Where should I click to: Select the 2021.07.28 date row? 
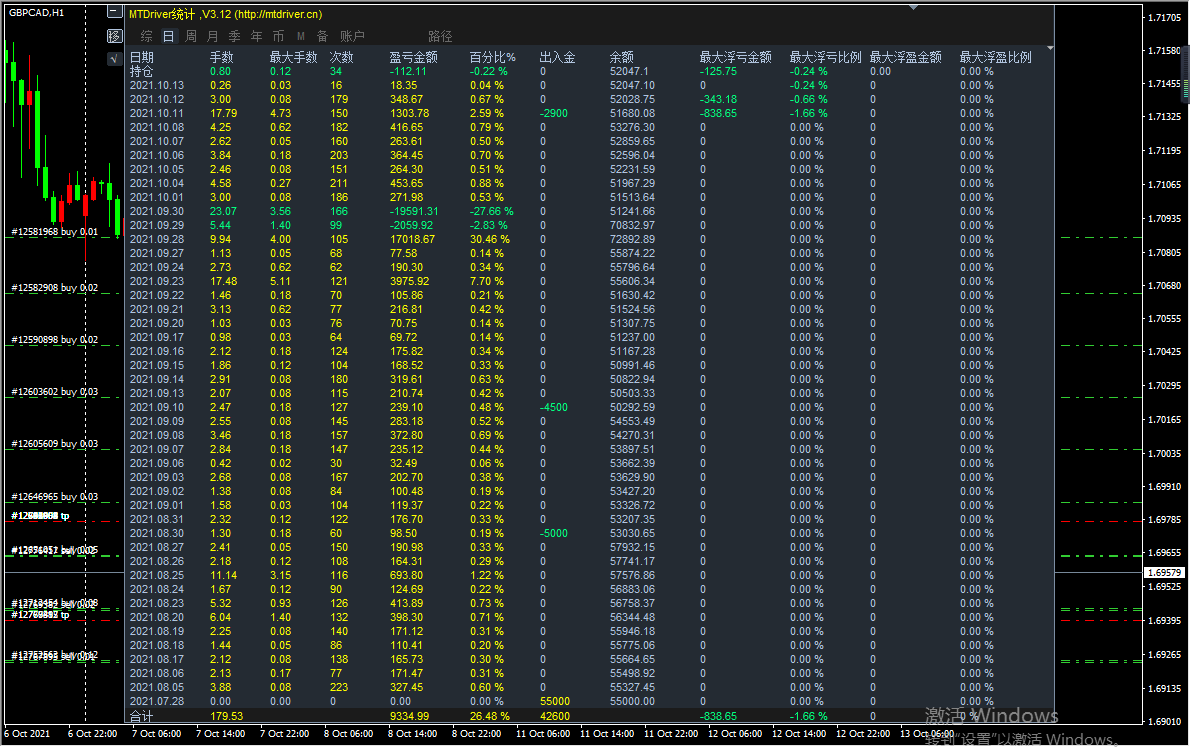[157, 701]
